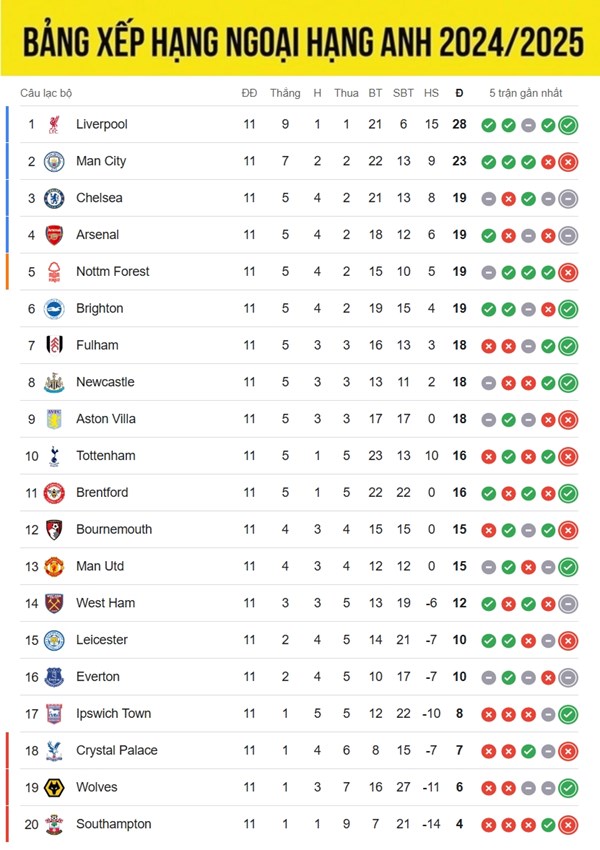Click the Man City club crest

point(54,162)
